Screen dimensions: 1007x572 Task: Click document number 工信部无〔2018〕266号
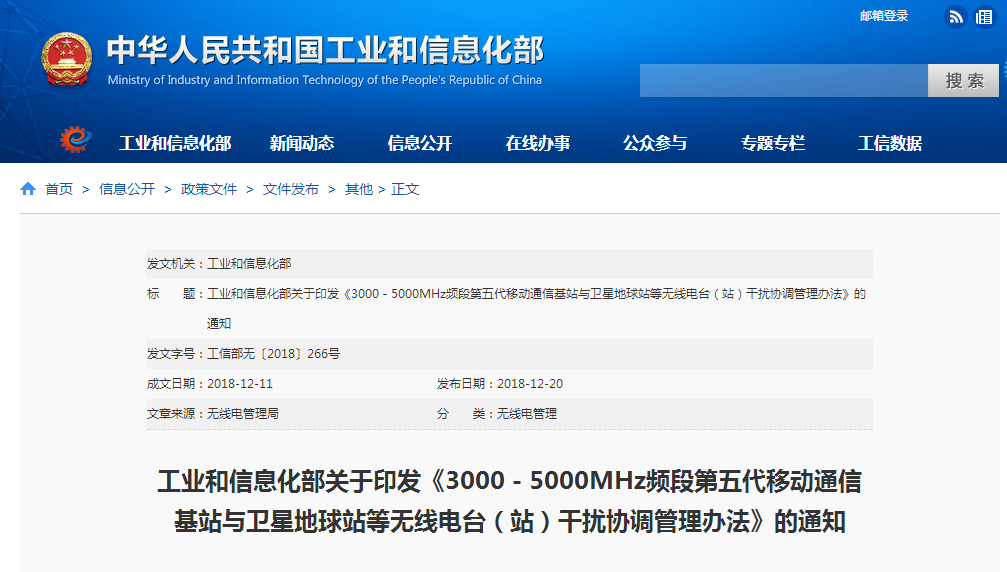click(x=274, y=354)
